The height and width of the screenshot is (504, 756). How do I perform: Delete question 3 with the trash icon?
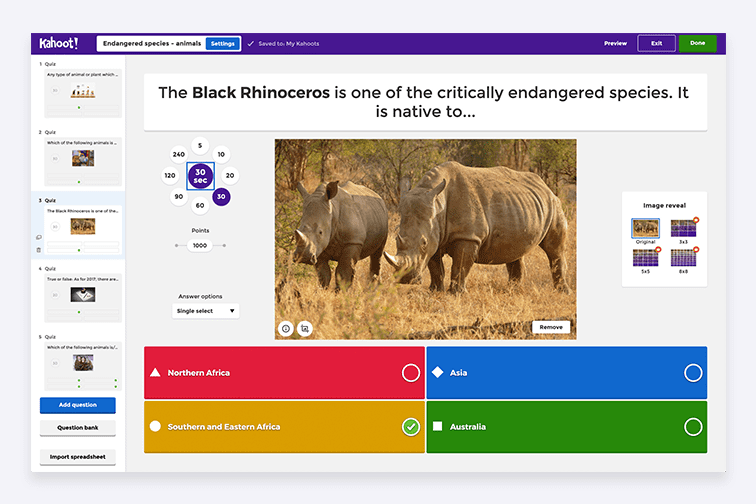pos(39,249)
